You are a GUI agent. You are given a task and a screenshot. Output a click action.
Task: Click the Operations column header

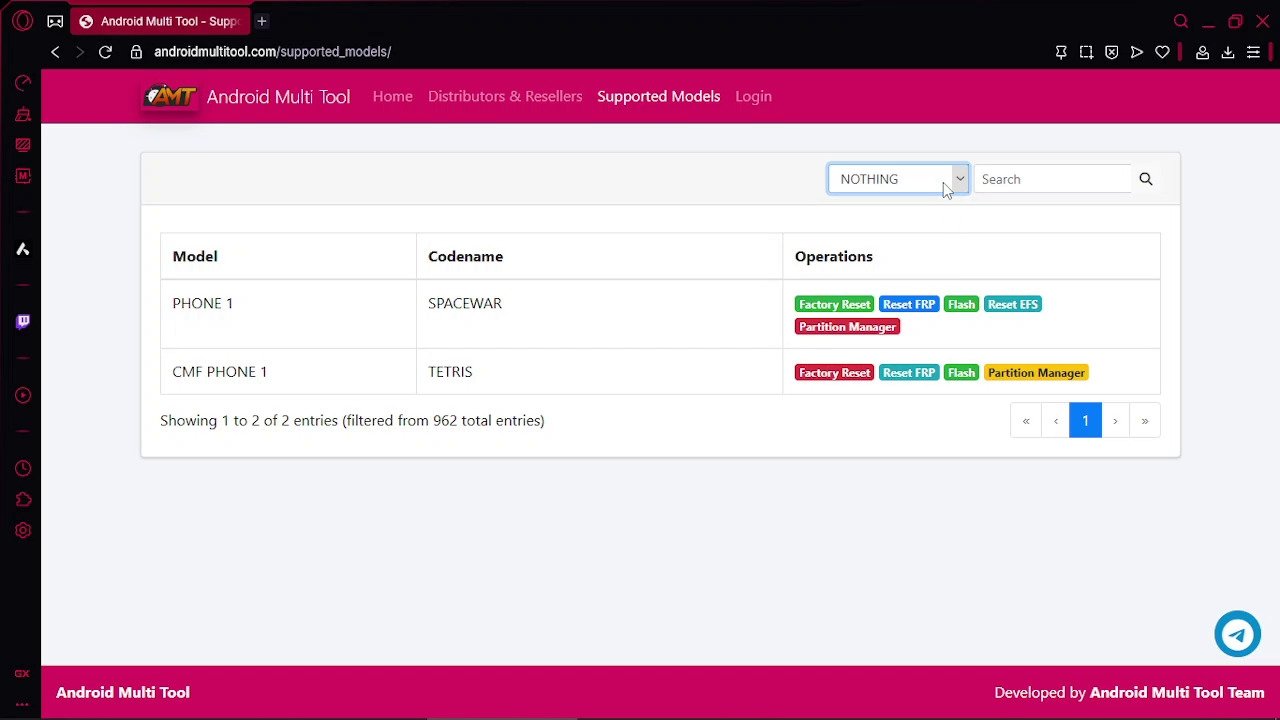pos(971,256)
